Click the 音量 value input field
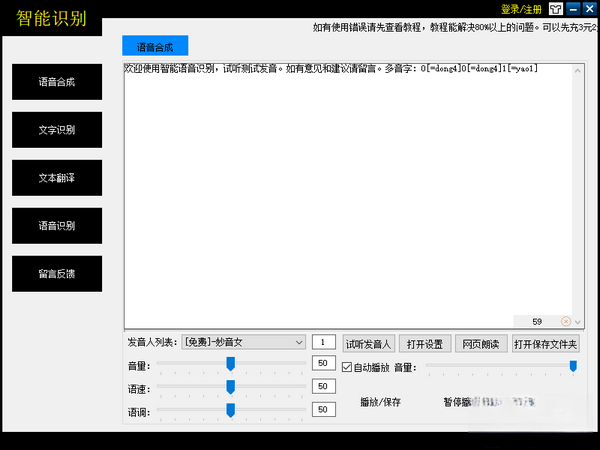The height and width of the screenshot is (450, 600). [324, 364]
